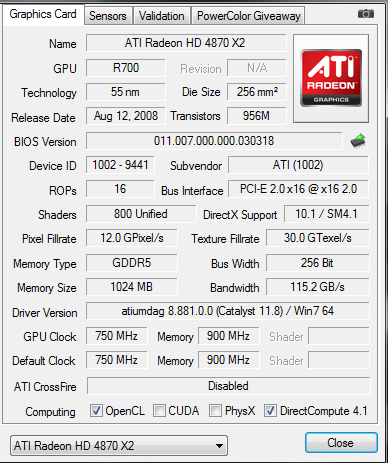388x463 pixels.
Task: Toggle the OpenCL checkbox
Action: [96, 411]
